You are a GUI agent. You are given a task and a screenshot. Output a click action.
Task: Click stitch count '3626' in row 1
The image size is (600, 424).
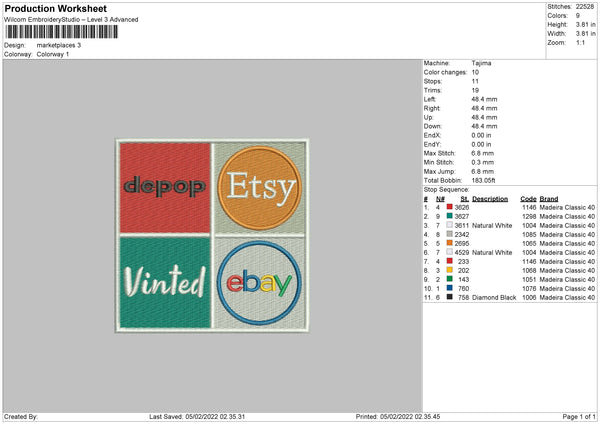(462, 207)
